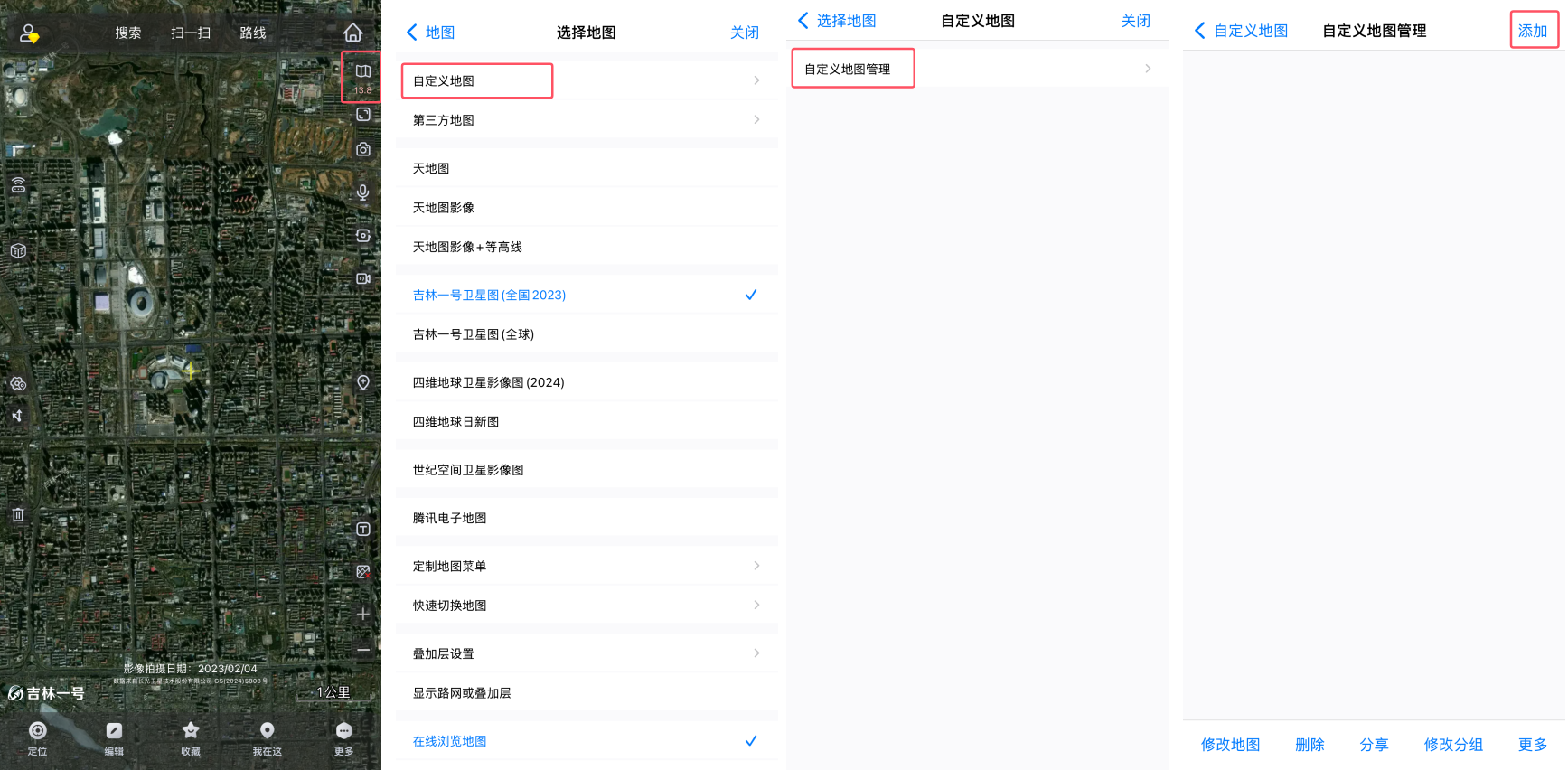Tap the 定位 locate icon
This screenshot has width=1568, height=770.
(x=37, y=737)
